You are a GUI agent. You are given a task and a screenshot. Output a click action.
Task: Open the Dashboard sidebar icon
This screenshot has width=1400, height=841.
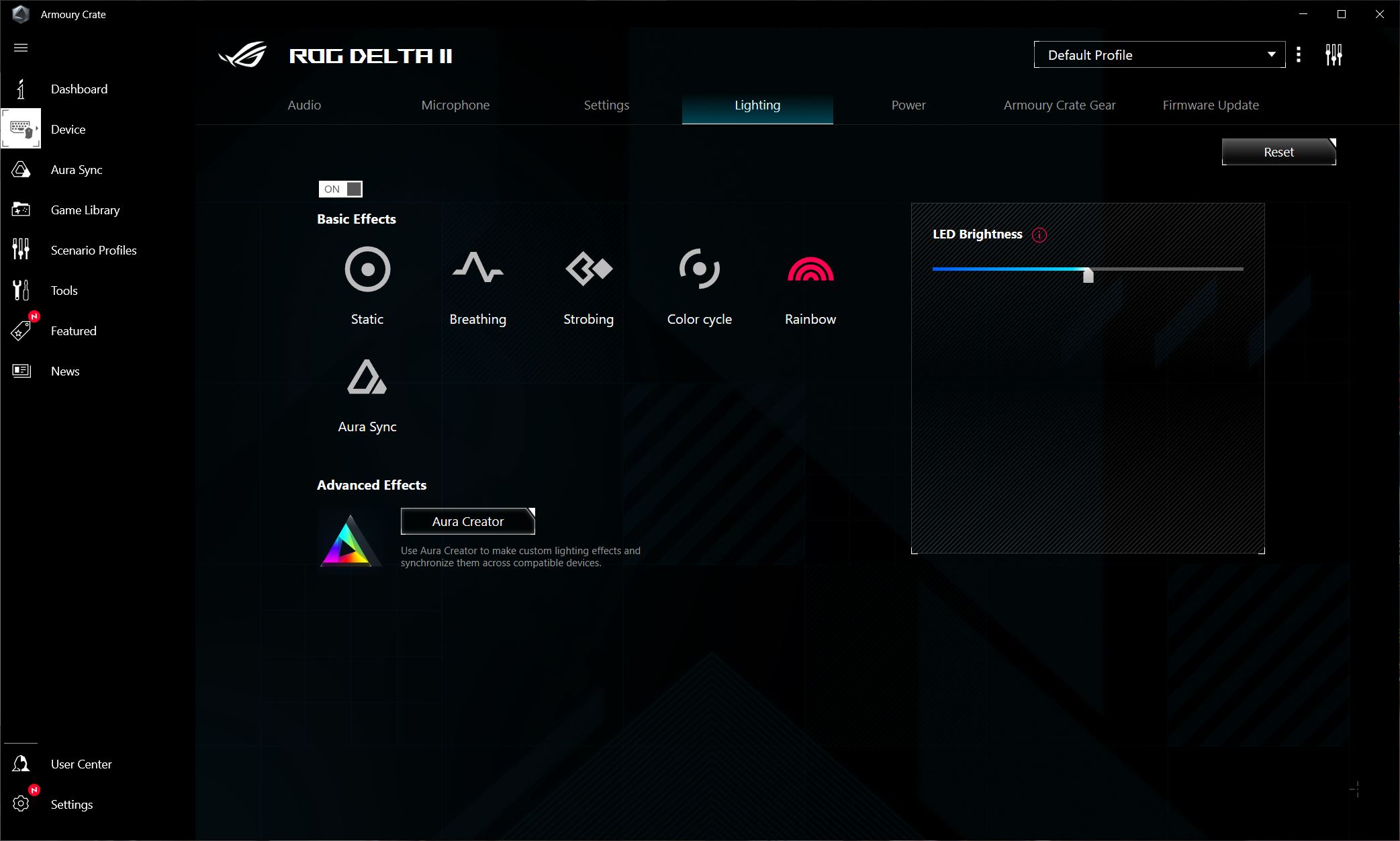coord(21,89)
